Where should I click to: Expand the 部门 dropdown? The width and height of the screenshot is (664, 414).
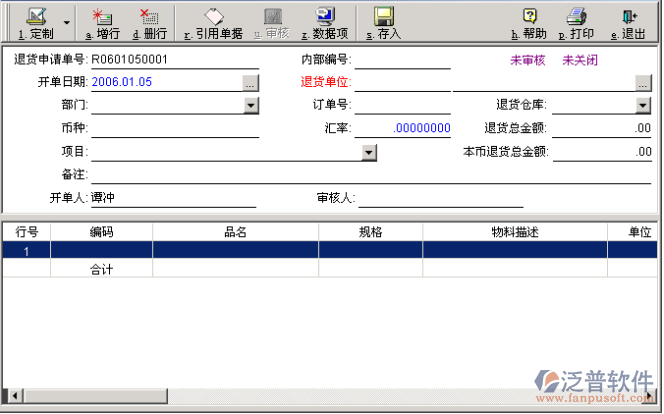[x=251, y=105]
